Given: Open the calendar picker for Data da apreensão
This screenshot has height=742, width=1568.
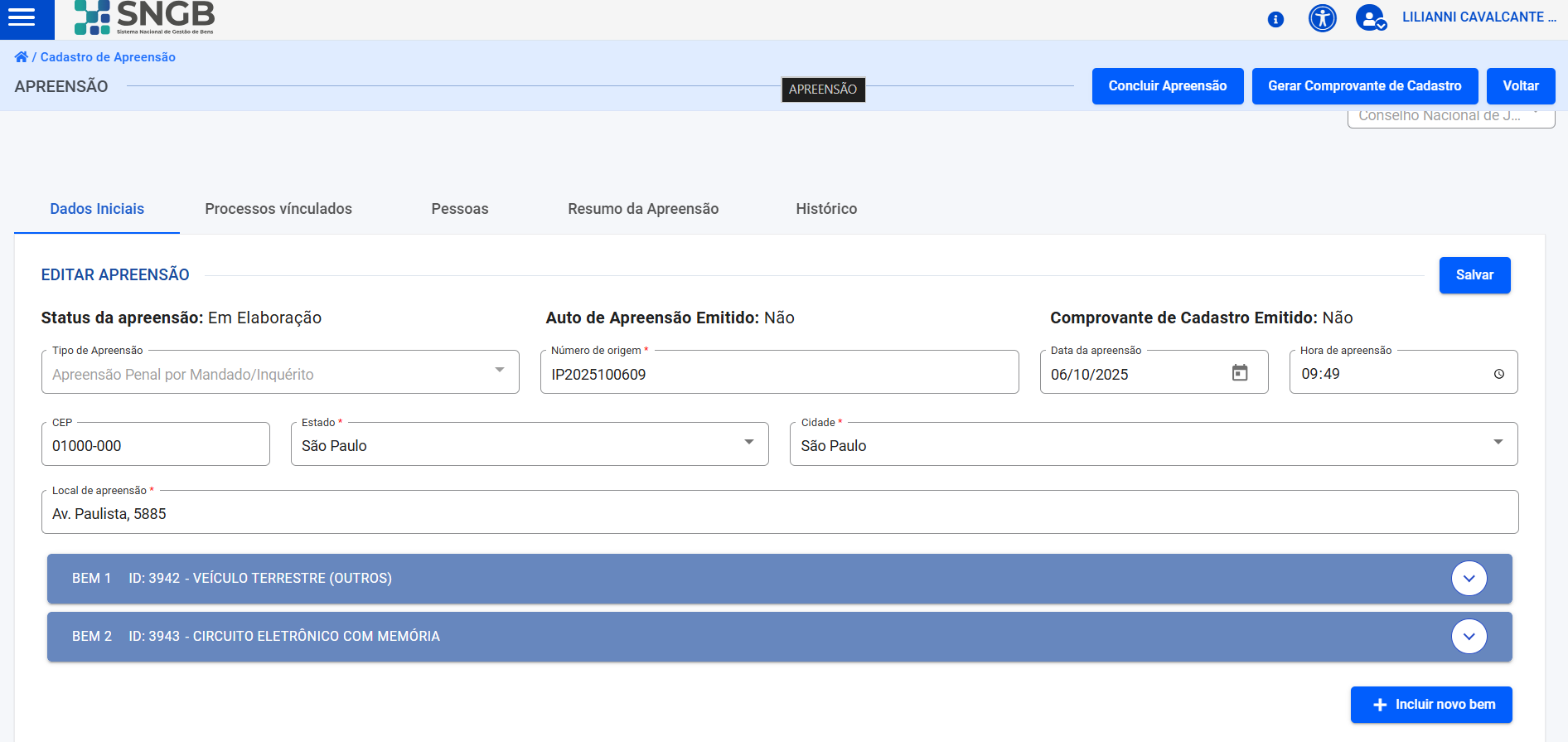Looking at the screenshot, I should coord(1239,373).
